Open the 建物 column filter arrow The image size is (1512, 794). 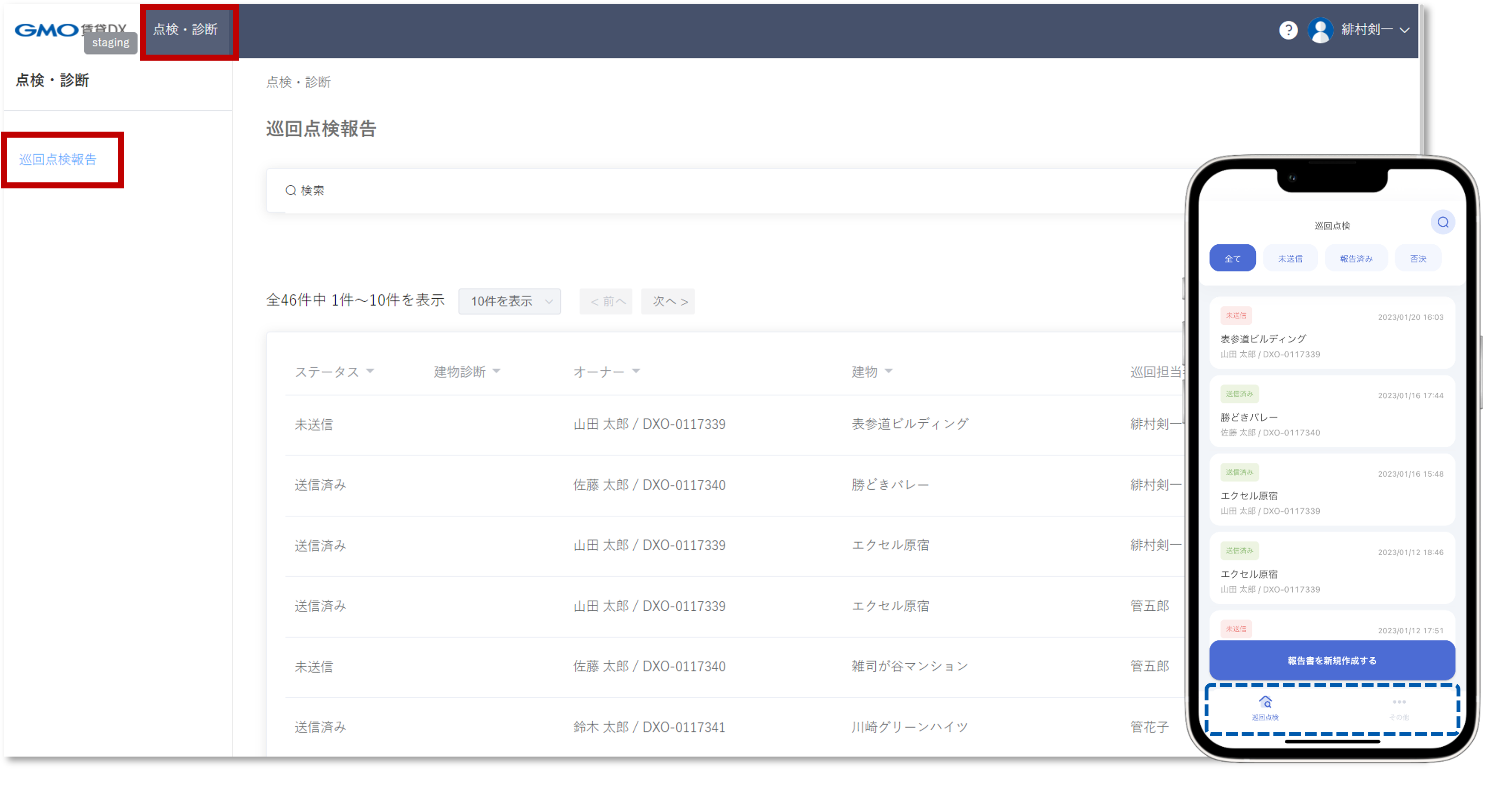tap(888, 371)
